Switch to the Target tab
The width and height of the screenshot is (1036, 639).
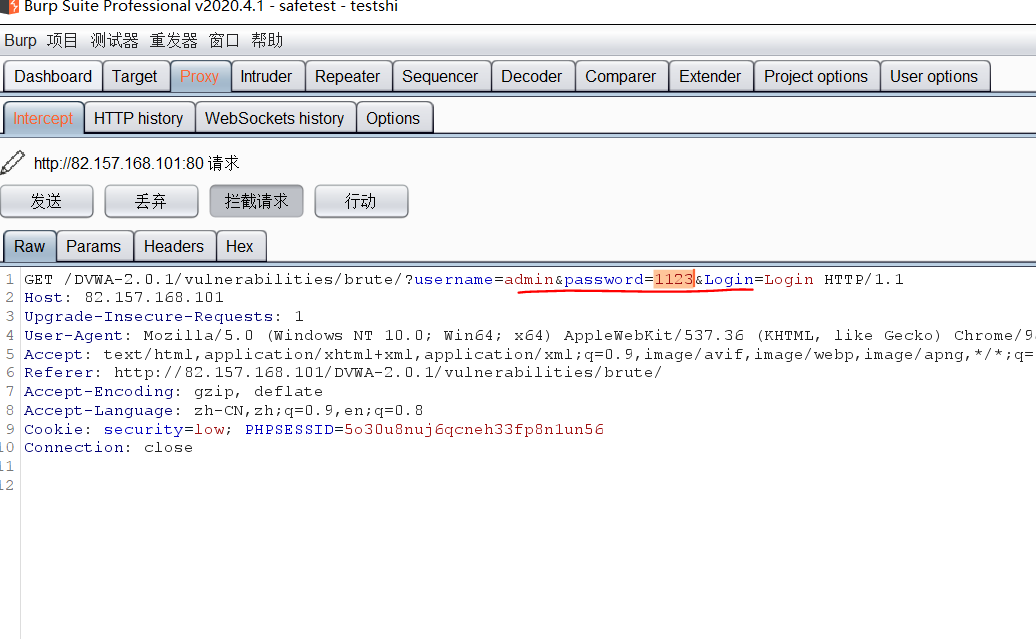135,77
